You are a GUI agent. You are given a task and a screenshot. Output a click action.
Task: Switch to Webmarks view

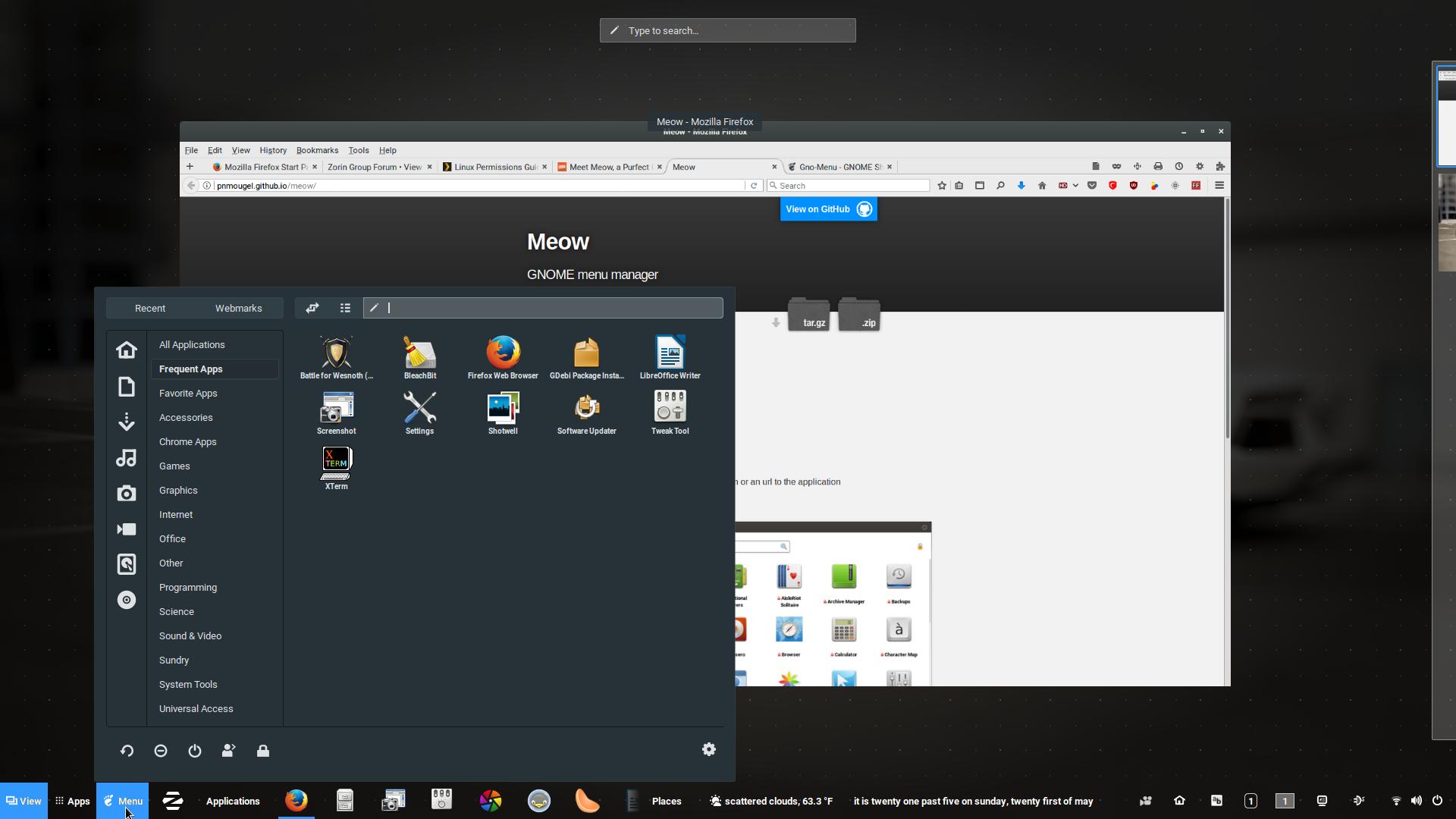coord(238,308)
